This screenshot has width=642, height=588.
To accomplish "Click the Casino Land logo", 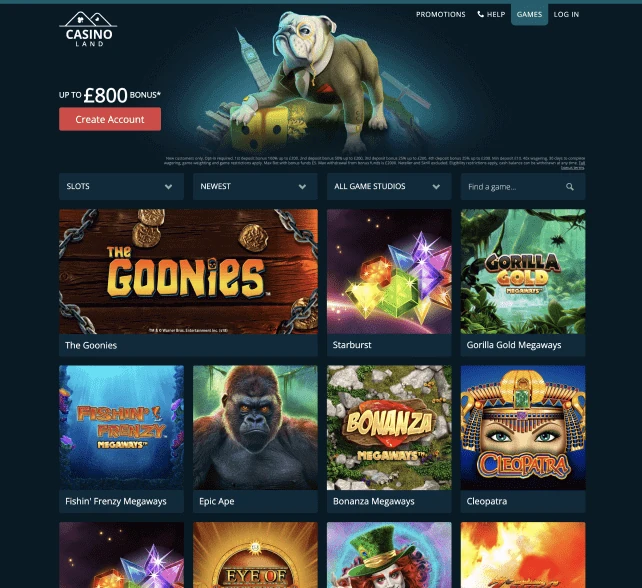I will [88, 29].
